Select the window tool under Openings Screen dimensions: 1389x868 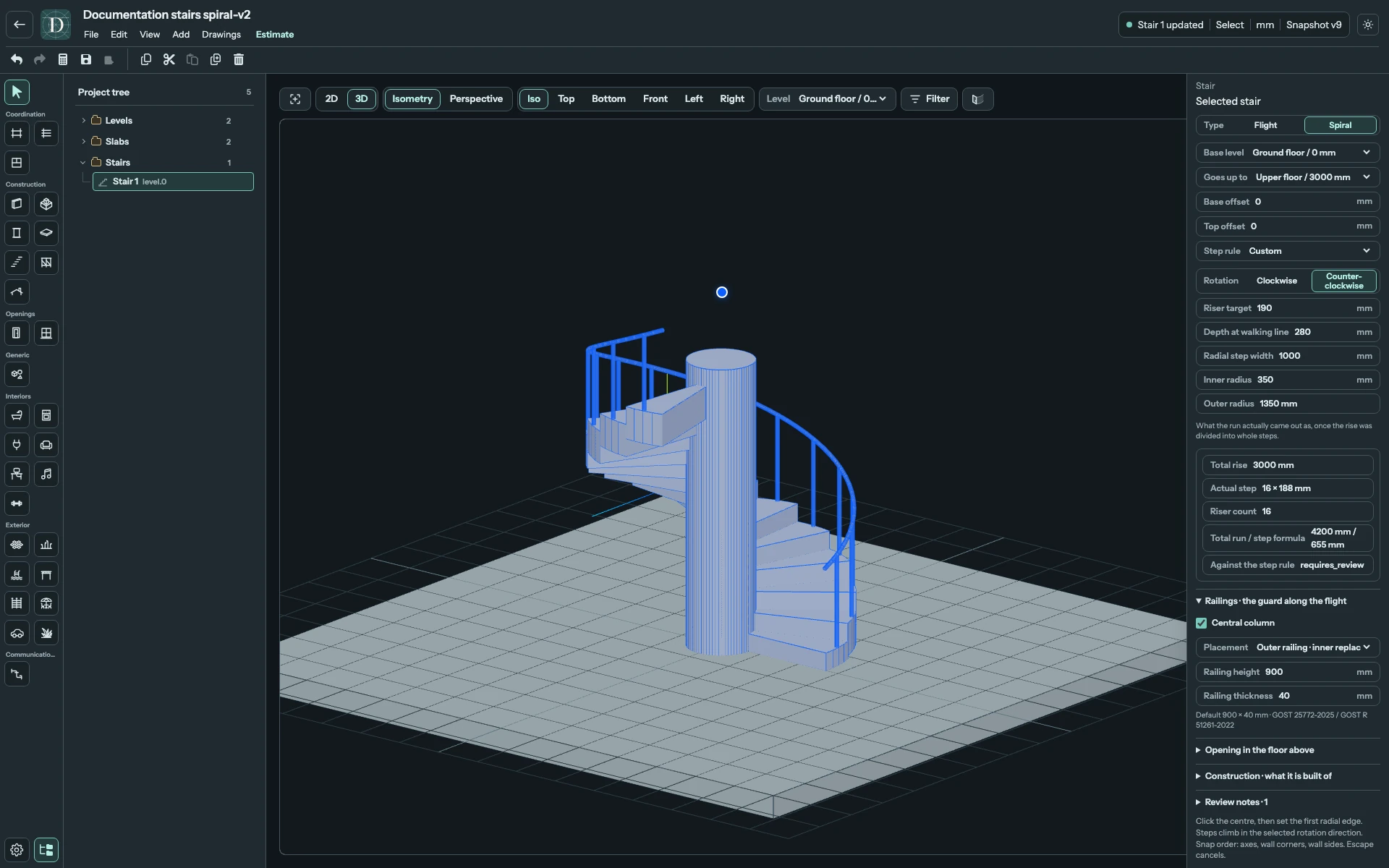coord(46,333)
